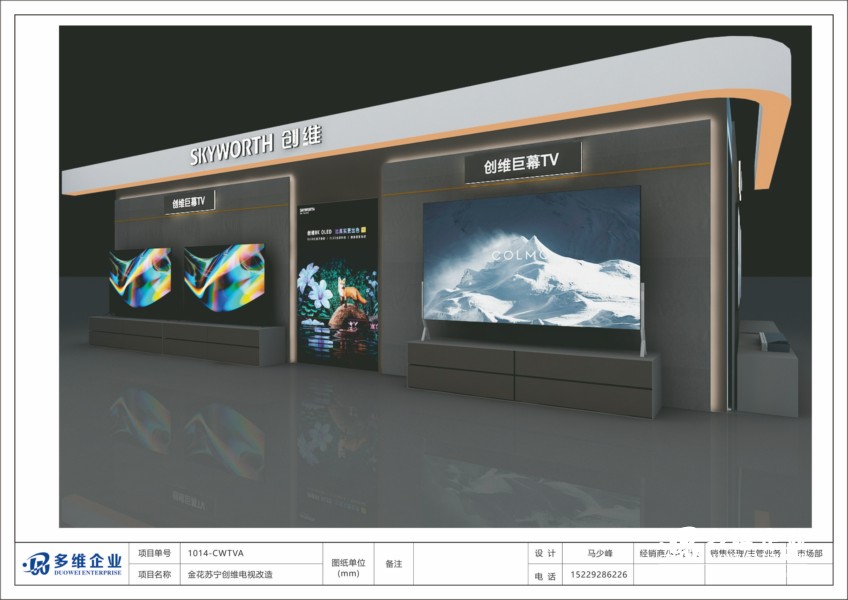Click the right of the two colorful TV screens
The image size is (848, 600).
tap(224, 278)
